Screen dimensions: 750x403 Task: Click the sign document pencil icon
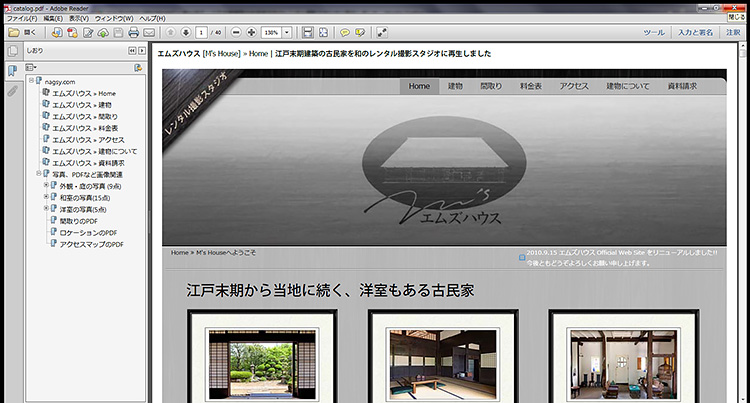(88, 33)
